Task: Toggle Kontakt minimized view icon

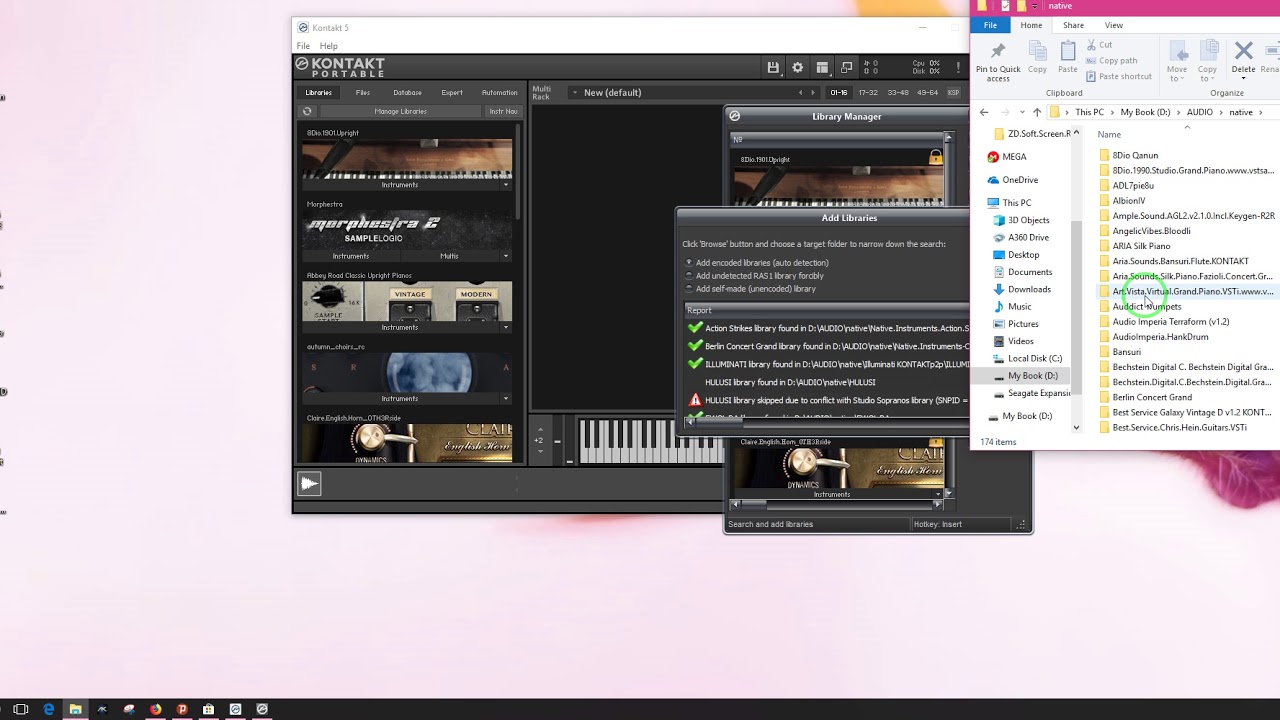Action: click(x=847, y=67)
